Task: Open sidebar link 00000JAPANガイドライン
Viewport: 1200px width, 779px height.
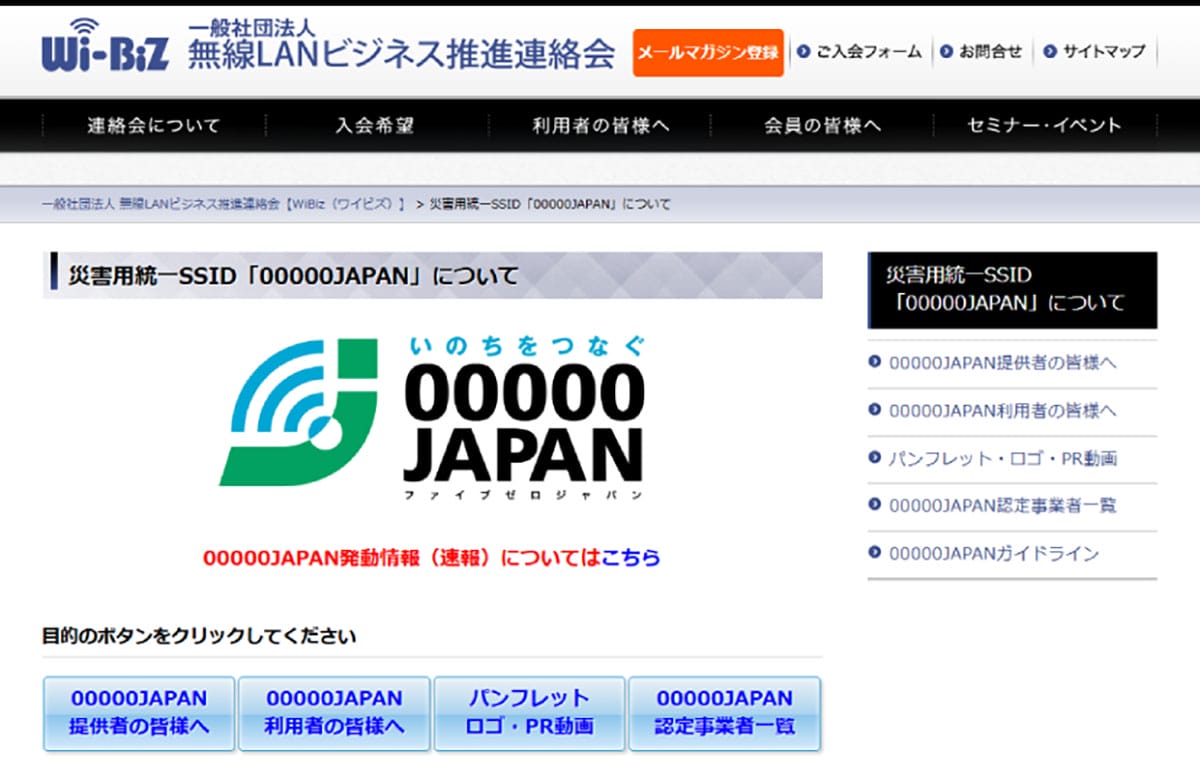Action: pyautogui.click(x=993, y=553)
